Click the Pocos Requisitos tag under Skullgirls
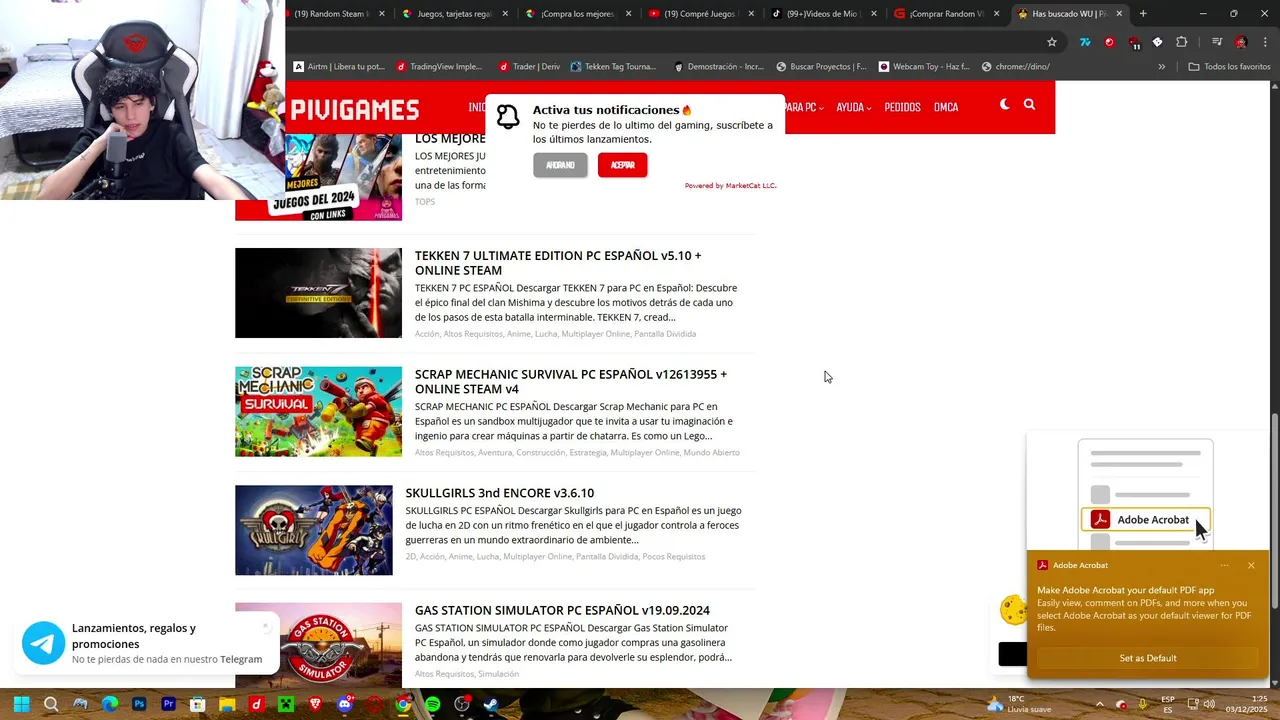 coord(673,557)
